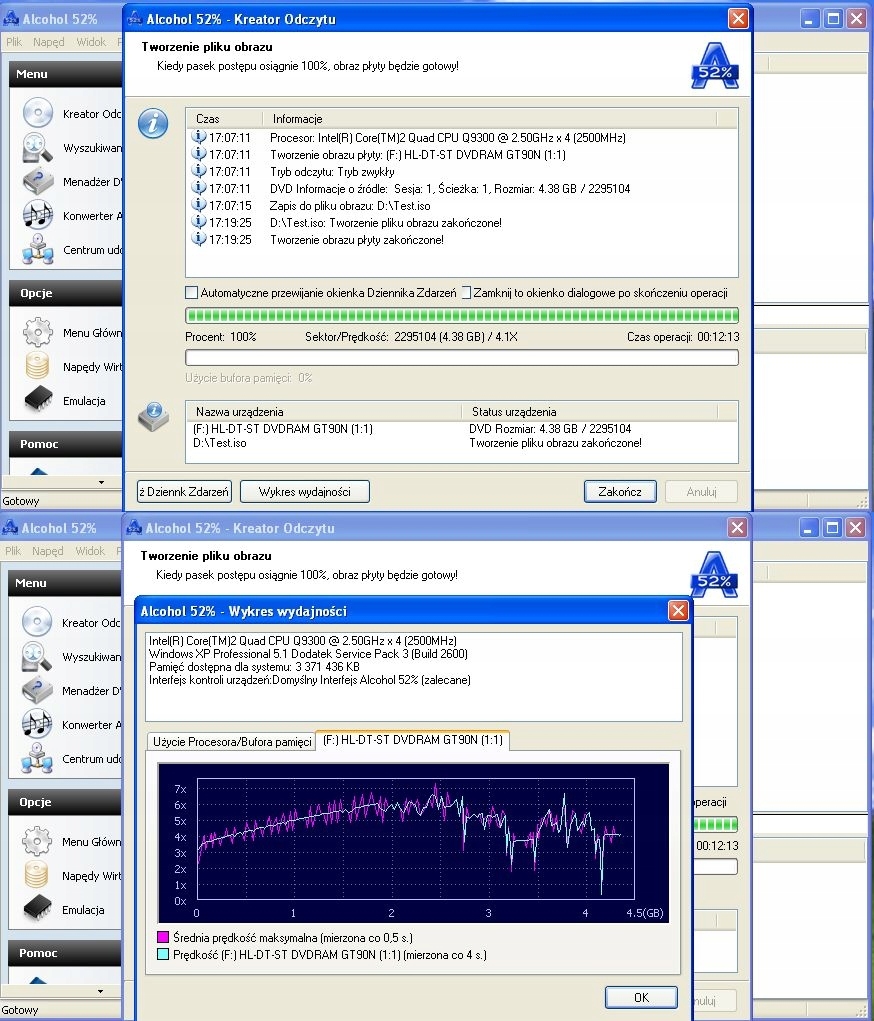Click the Zakończ button
874x1021 pixels.
click(620, 492)
